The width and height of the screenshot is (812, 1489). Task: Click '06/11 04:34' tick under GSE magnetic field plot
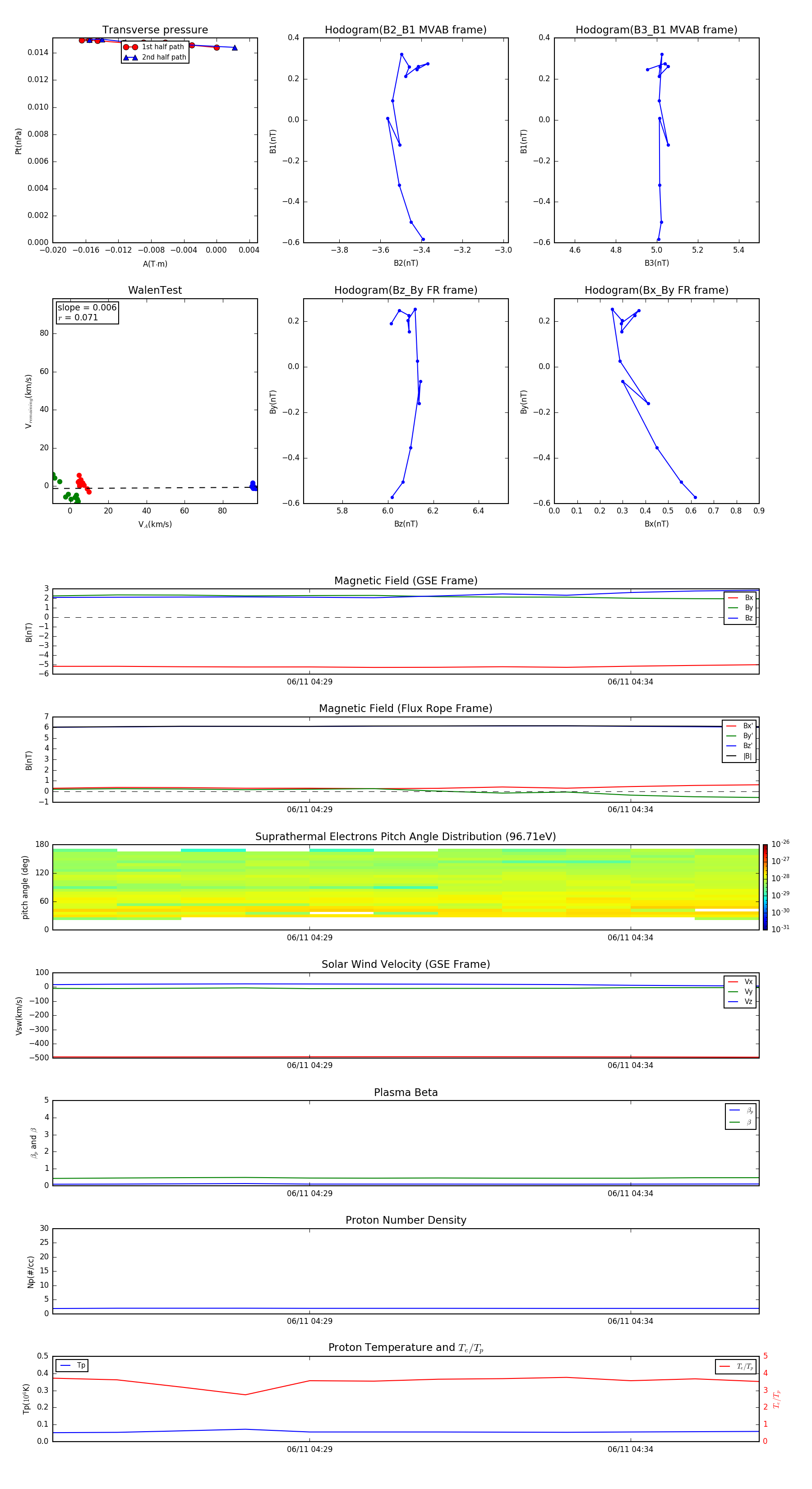coord(631,682)
